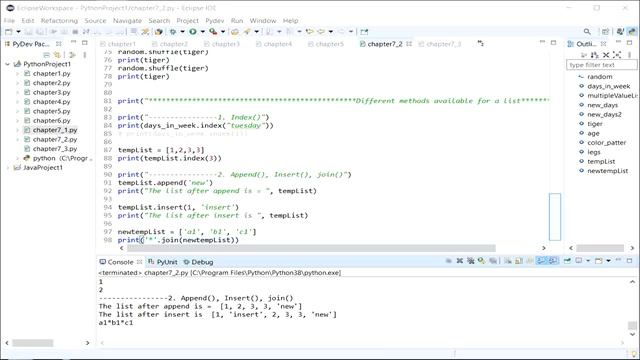Close the chapter7_2 editor tab
Viewport: 640px width, 360px height.
(409, 44)
